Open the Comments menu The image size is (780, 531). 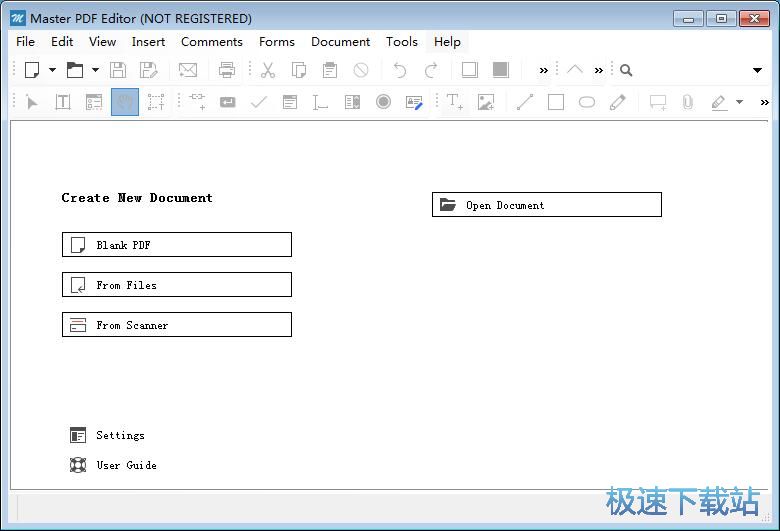pos(212,42)
